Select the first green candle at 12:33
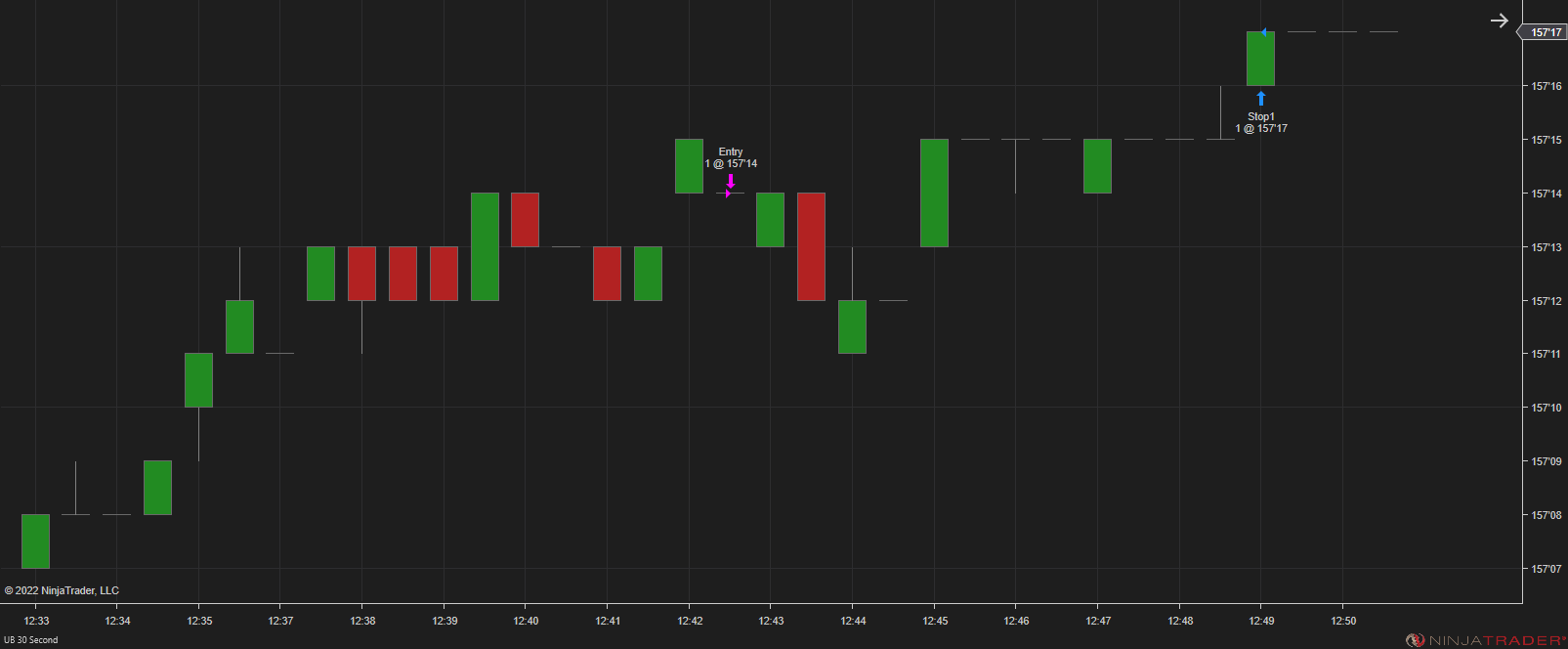The image size is (1568, 649). pos(35,541)
